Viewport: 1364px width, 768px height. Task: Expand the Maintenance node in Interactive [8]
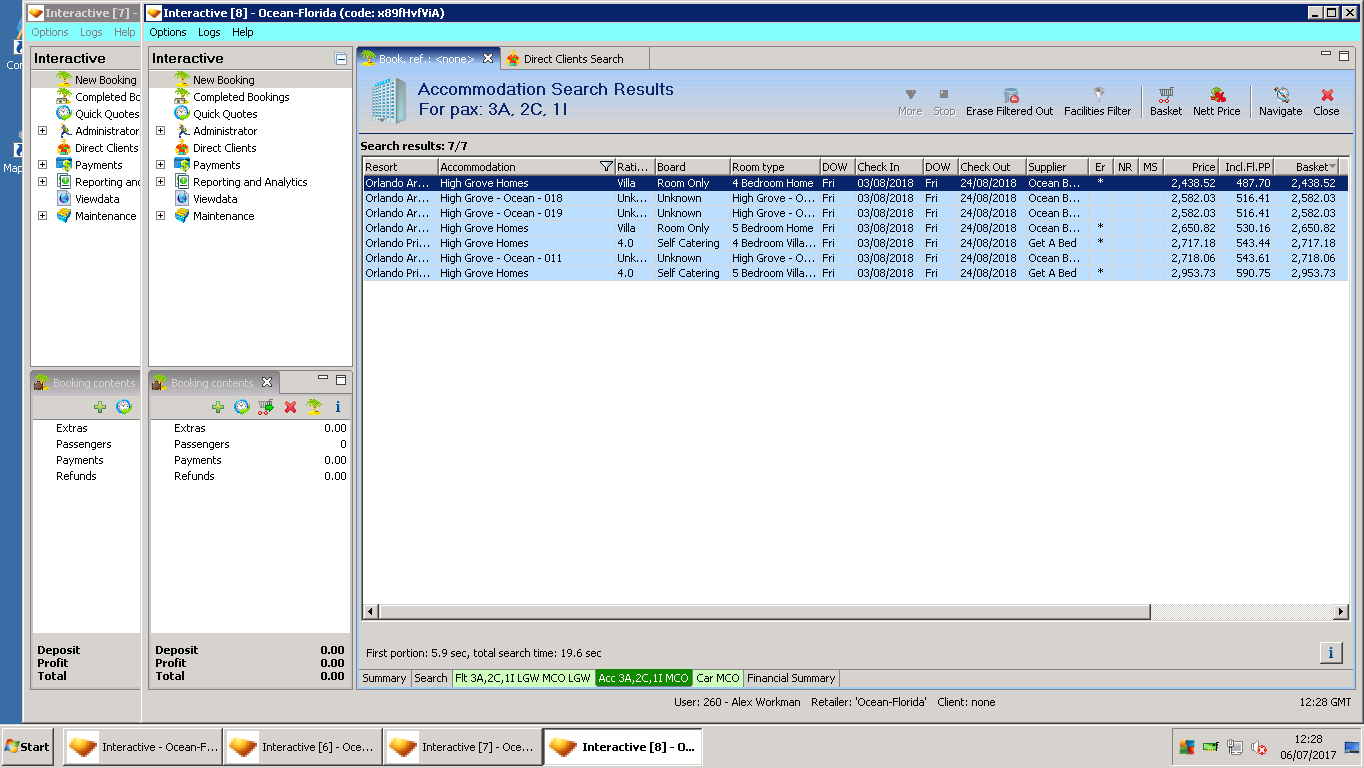coord(160,216)
